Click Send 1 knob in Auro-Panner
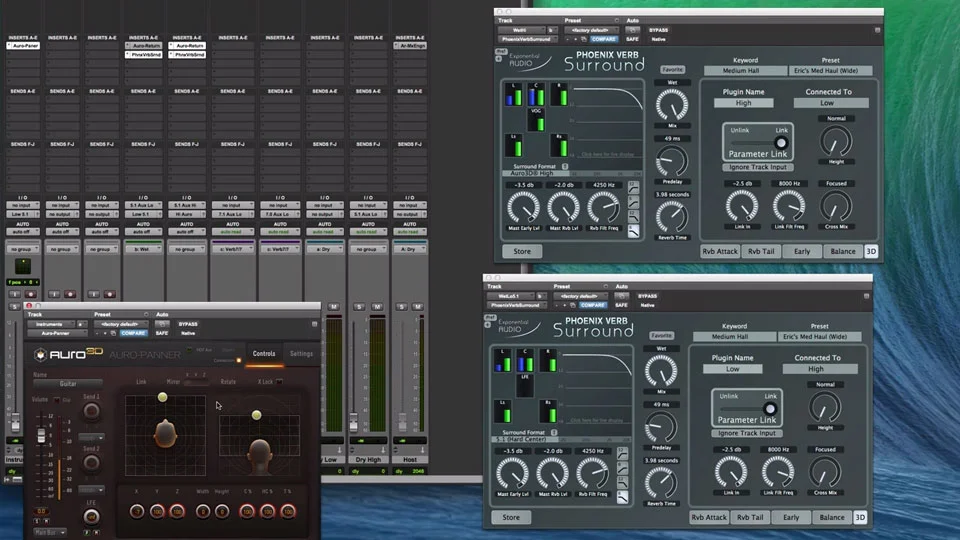 click(91, 411)
